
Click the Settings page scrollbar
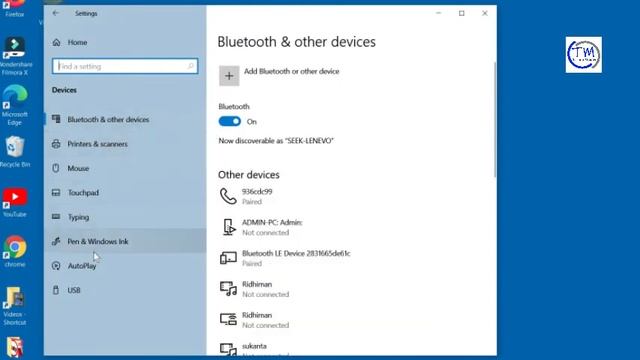coord(495,119)
